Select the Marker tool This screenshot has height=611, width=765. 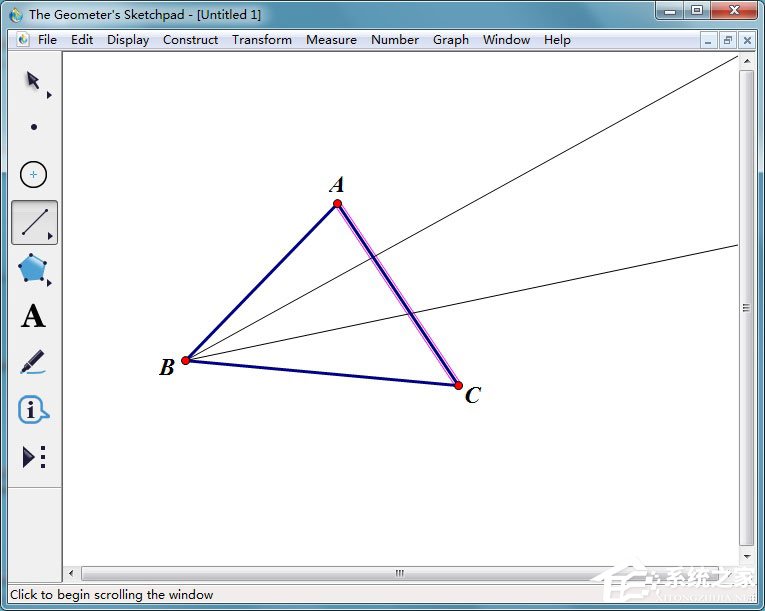pos(33,362)
